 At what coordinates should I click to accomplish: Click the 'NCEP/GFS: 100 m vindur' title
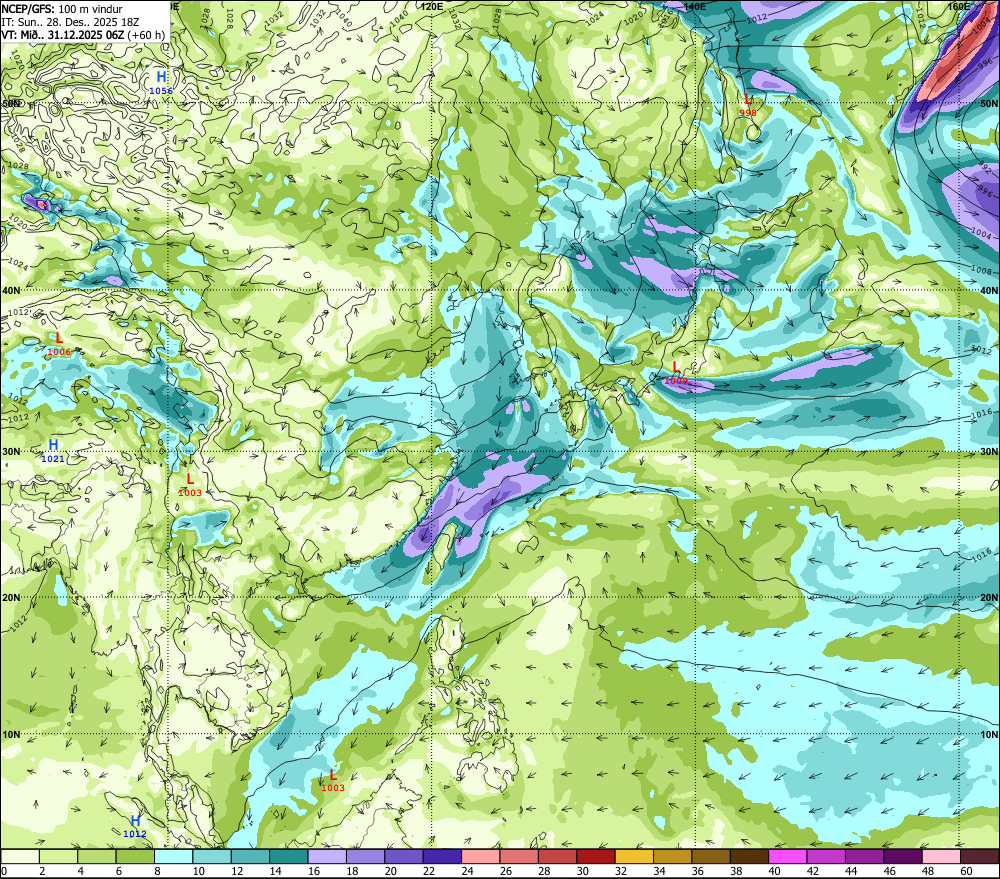tap(62, 9)
